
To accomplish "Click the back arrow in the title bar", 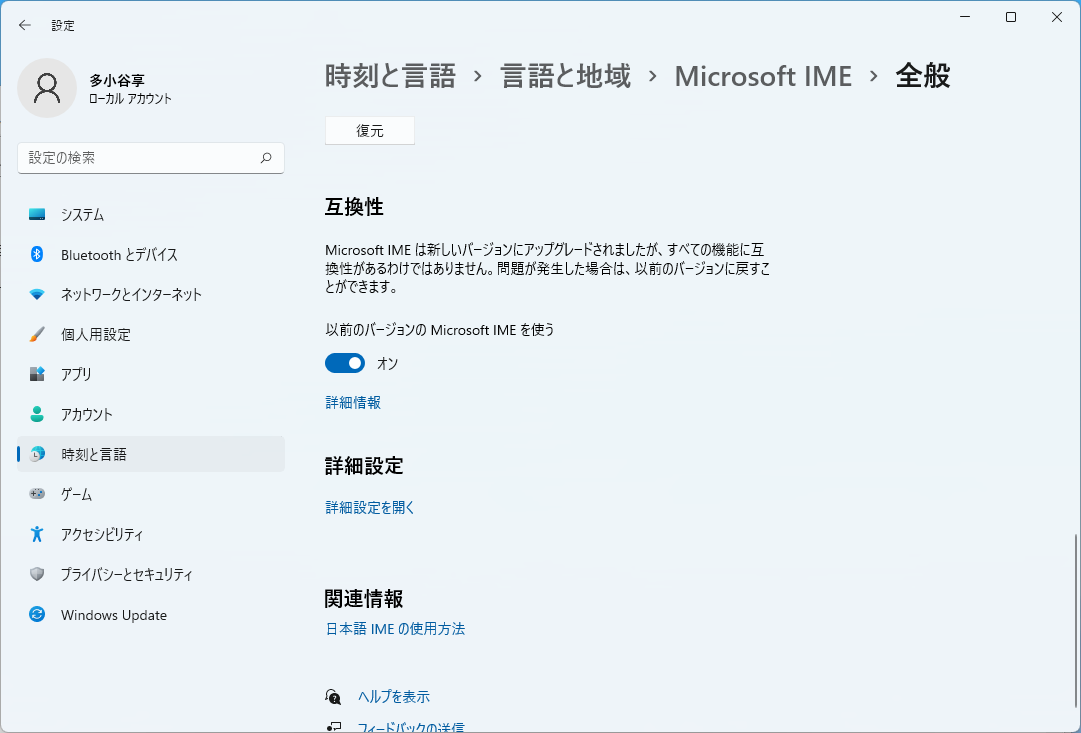I will 25,26.
